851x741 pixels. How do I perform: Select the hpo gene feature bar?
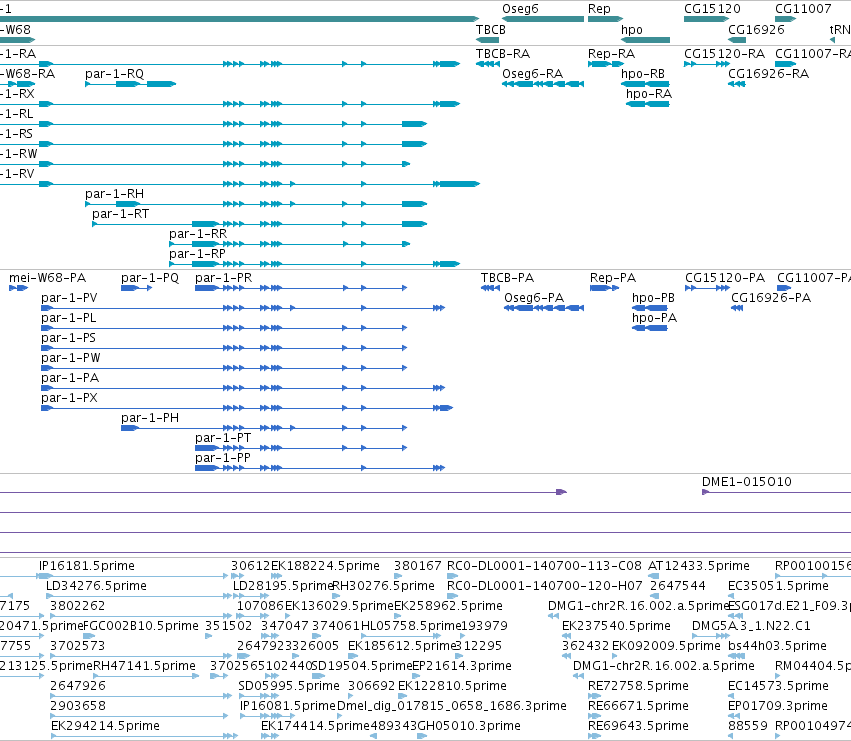(645, 40)
